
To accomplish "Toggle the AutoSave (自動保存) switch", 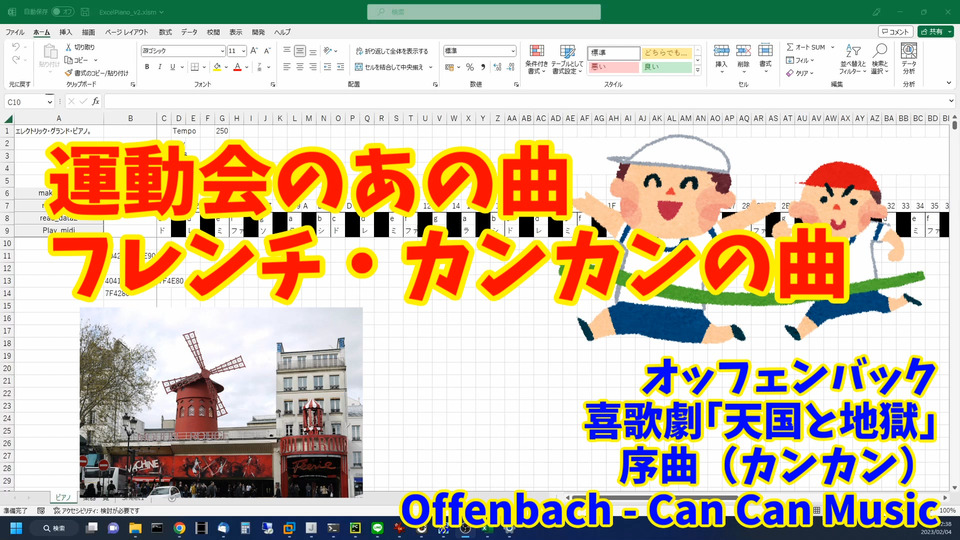I will click(62, 12).
